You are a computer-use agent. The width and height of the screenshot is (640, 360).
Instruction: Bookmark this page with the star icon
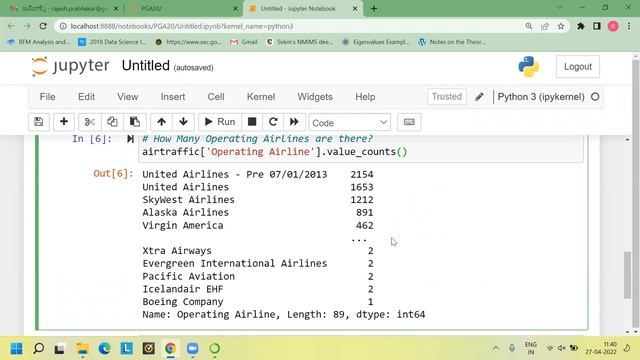pyautogui.click(x=561, y=26)
